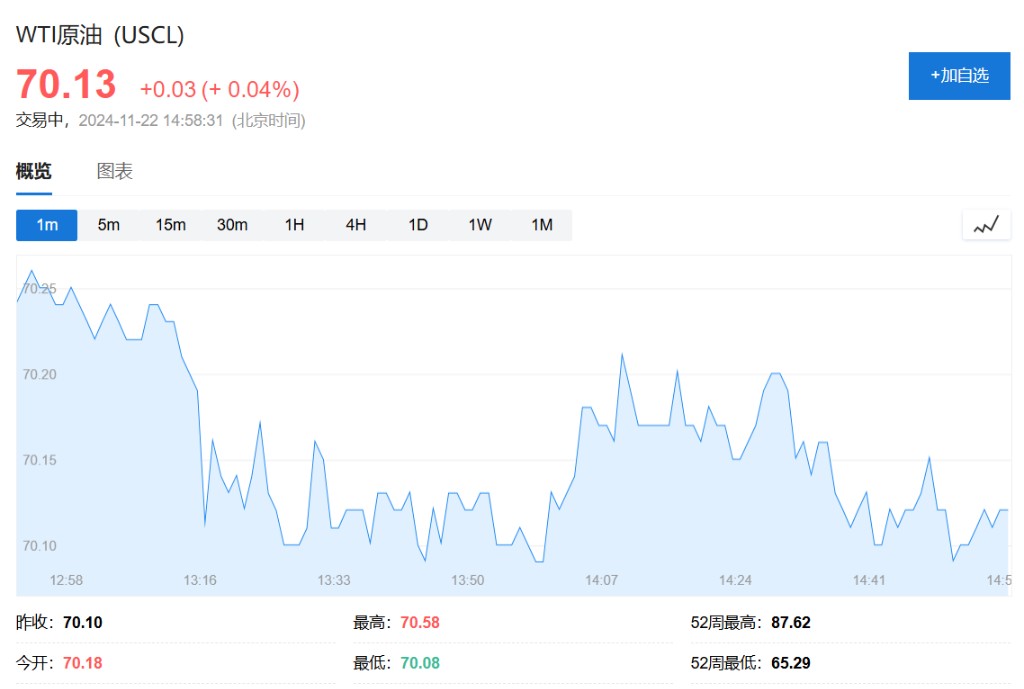This screenshot has width=1024, height=689.
Task: Click the 70.20 y-axis label
Action: (x=40, y=374)
